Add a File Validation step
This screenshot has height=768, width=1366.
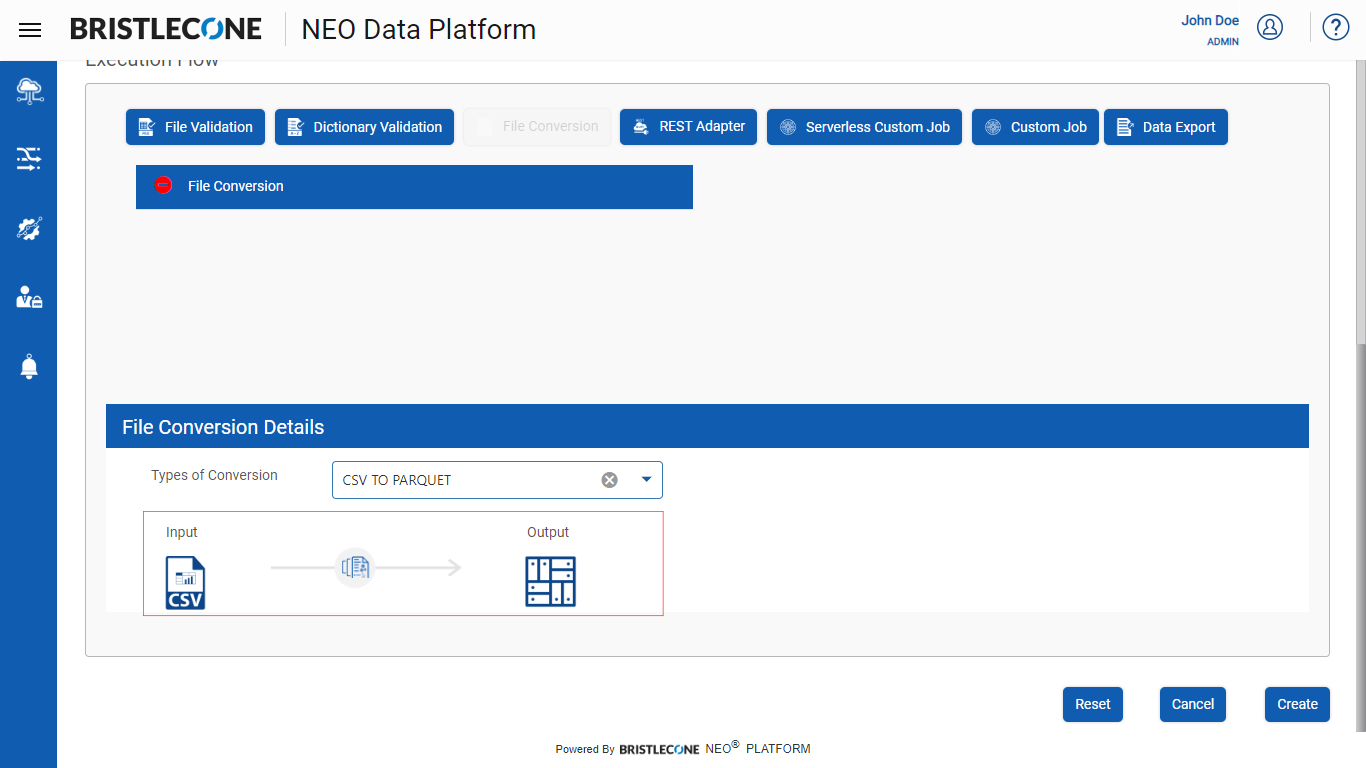click(195, 127)
